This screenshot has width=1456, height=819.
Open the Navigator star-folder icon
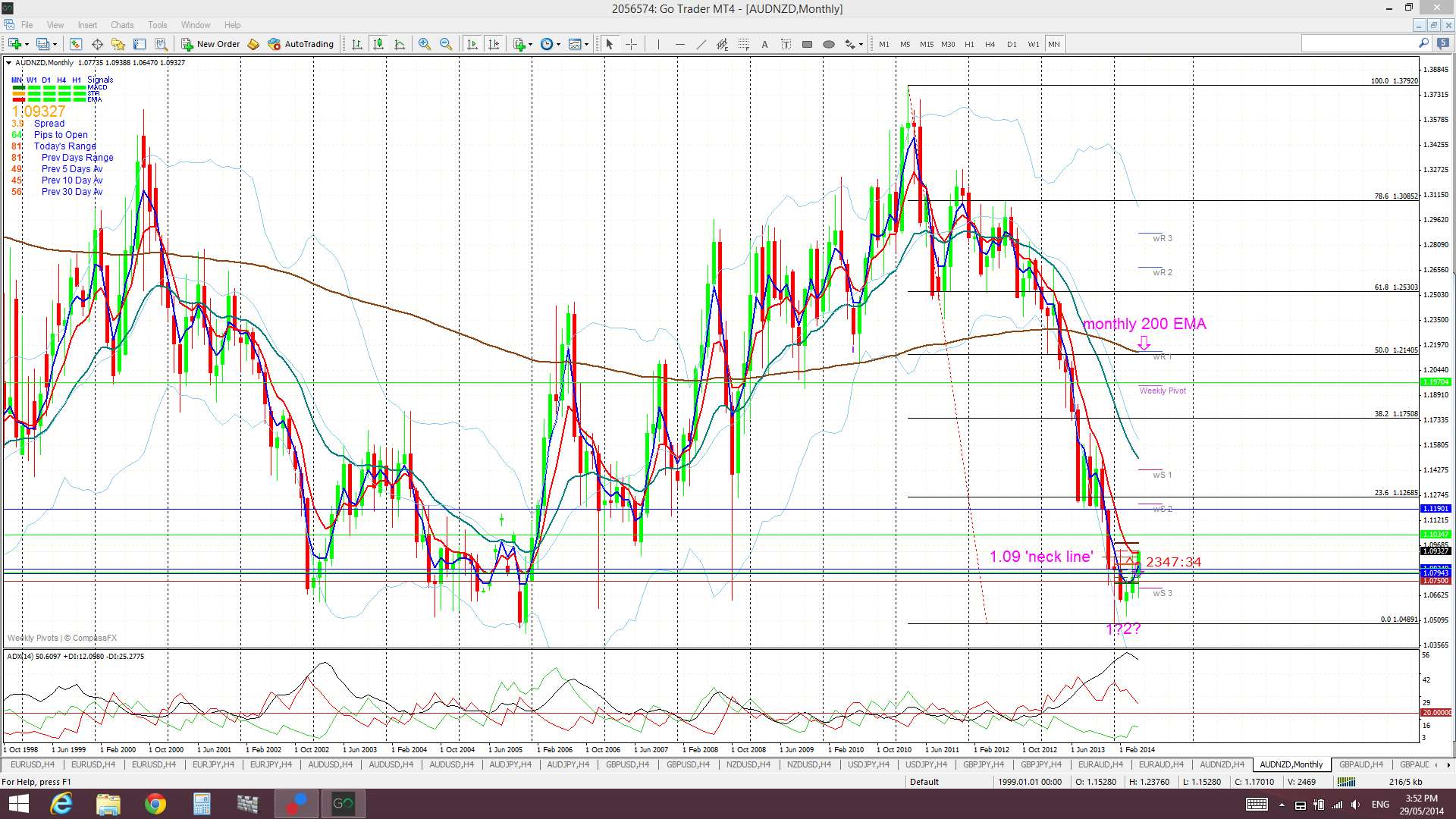[118, 44]
